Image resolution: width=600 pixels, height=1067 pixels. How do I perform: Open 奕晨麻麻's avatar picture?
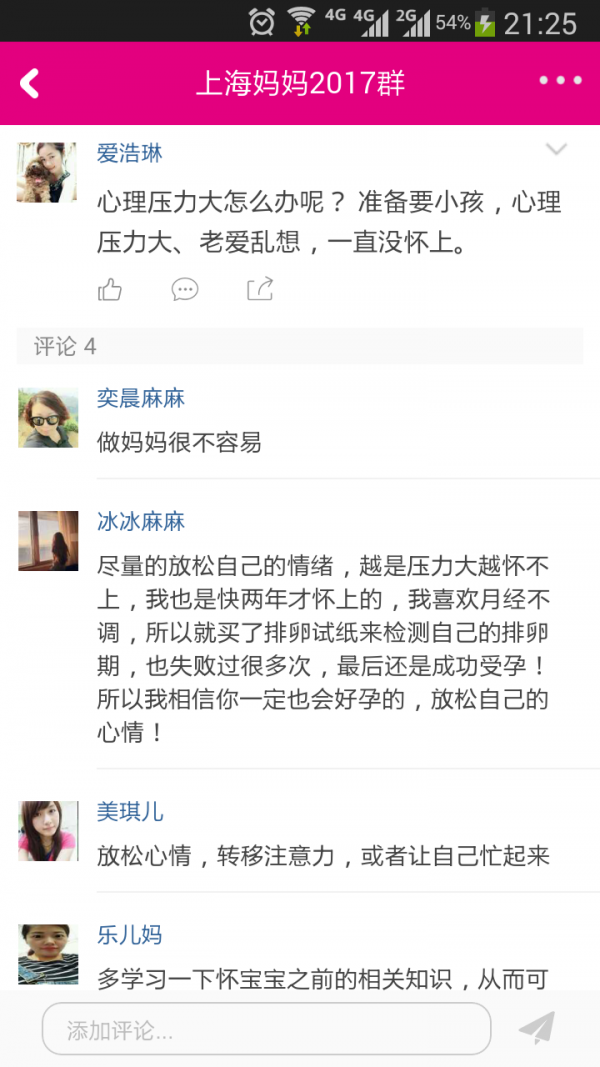coord(47,417)
